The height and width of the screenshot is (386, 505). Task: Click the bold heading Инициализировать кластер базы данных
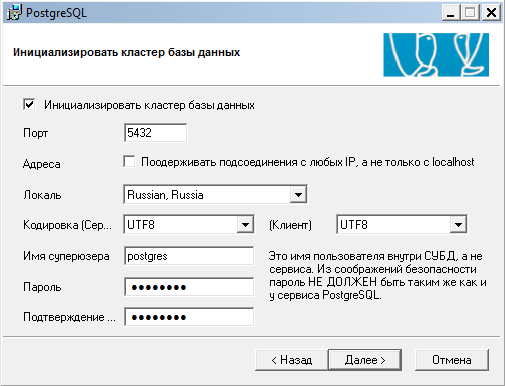tap(126, 53)
